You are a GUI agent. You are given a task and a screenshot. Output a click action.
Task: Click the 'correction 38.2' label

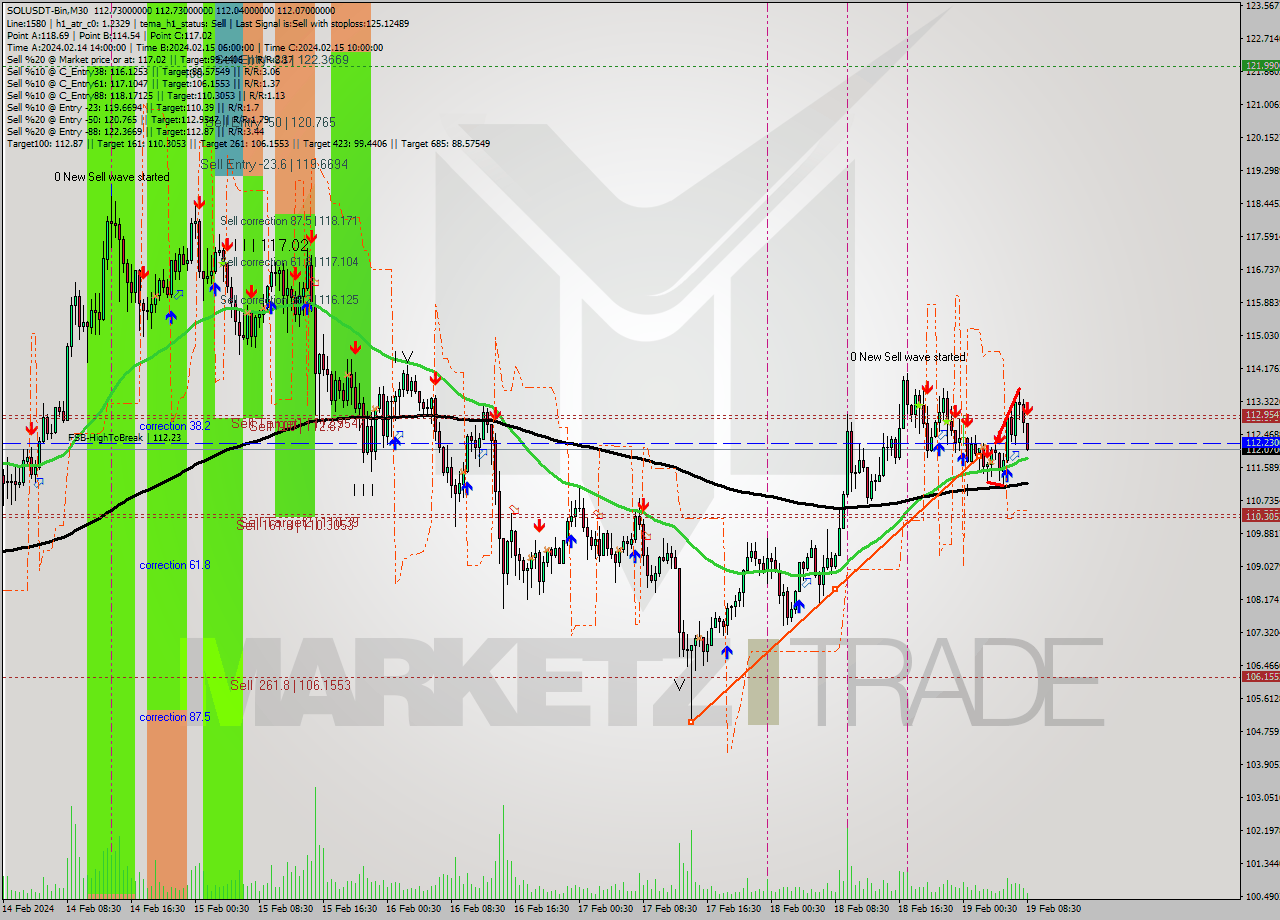(x=175, y=425)
